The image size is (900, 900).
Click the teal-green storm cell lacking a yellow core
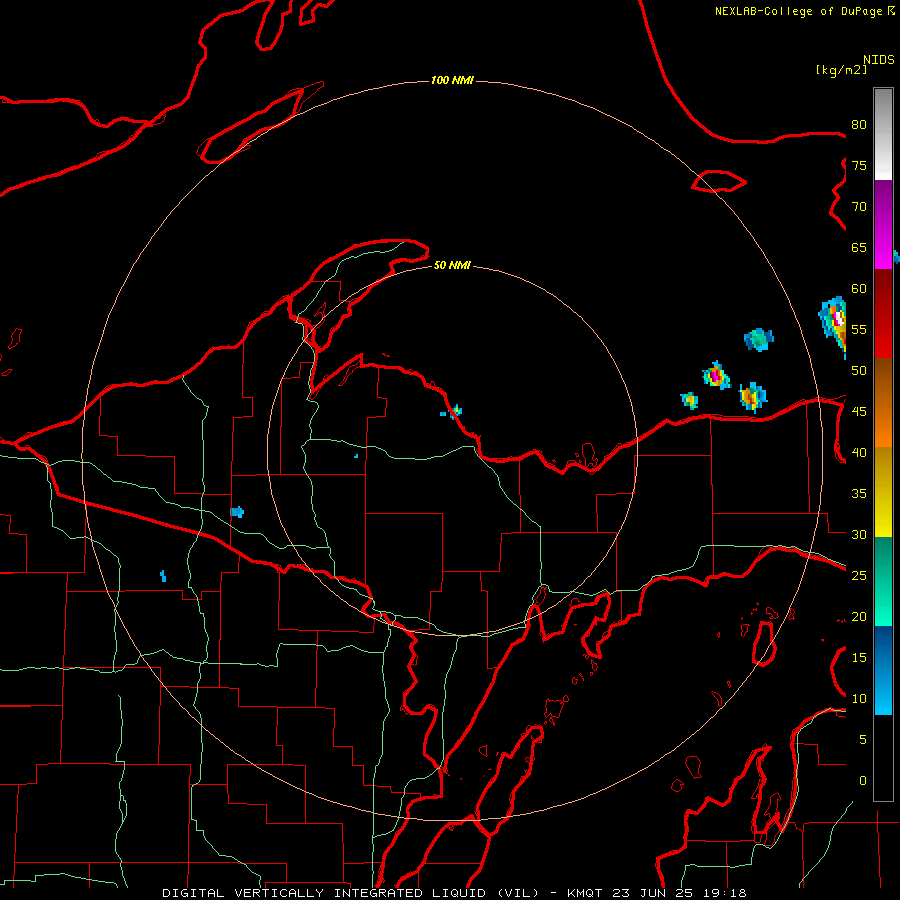click(x=759, y=339)
